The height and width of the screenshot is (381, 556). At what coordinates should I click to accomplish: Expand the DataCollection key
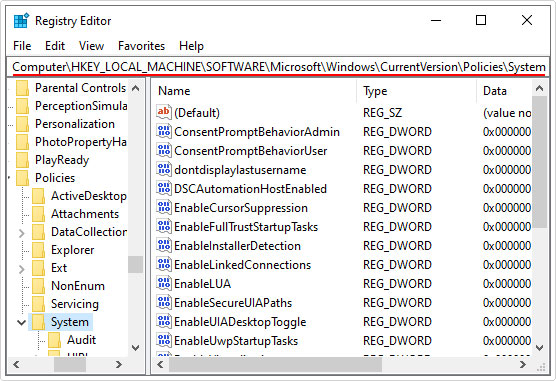(22, 233)
